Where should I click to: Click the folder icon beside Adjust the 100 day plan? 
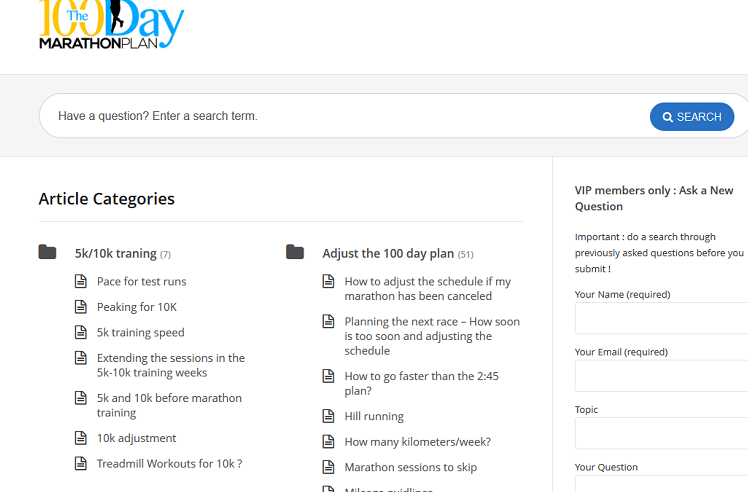click(295, 252)
